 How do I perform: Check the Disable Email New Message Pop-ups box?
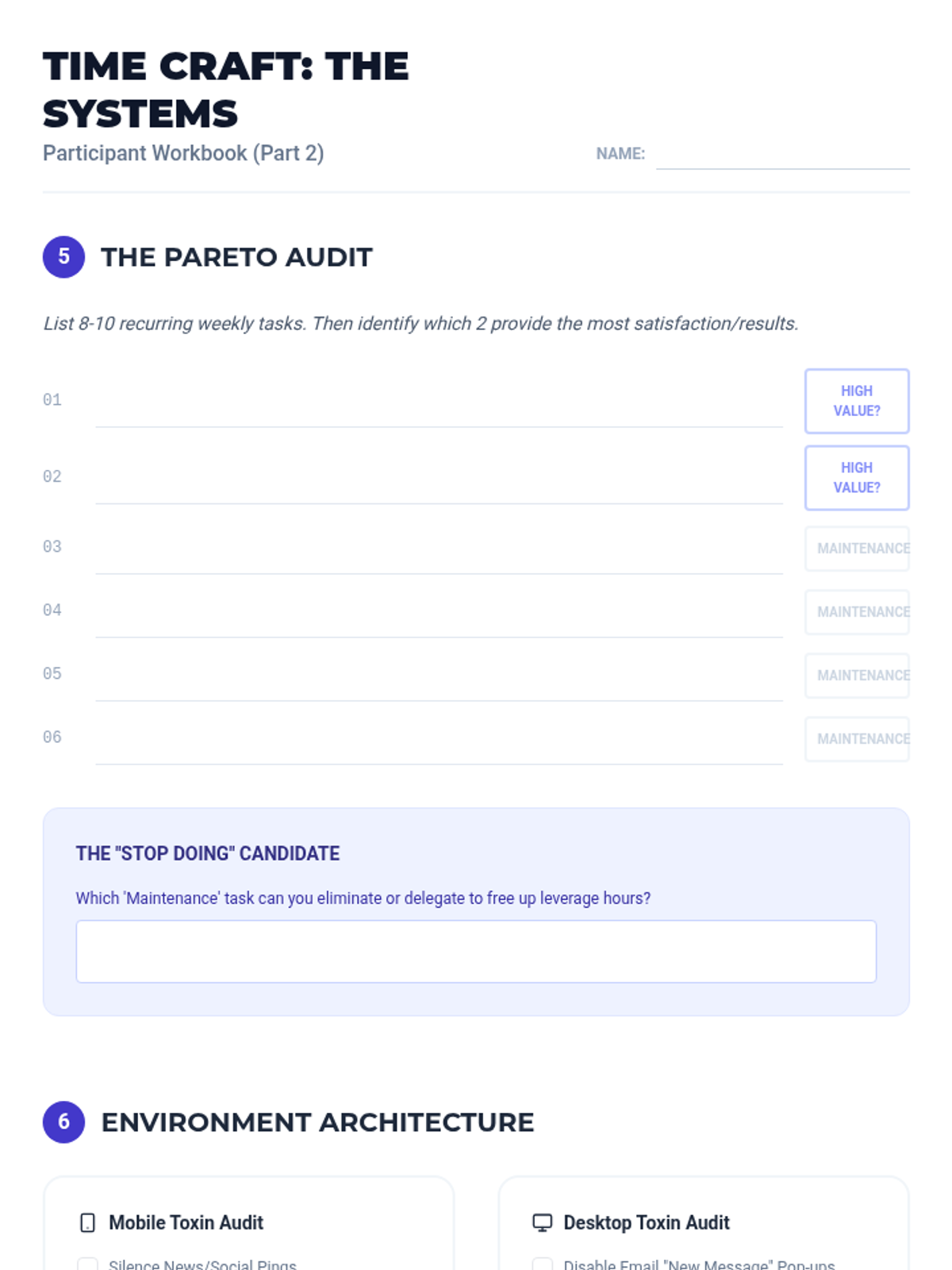point(542,1264)
